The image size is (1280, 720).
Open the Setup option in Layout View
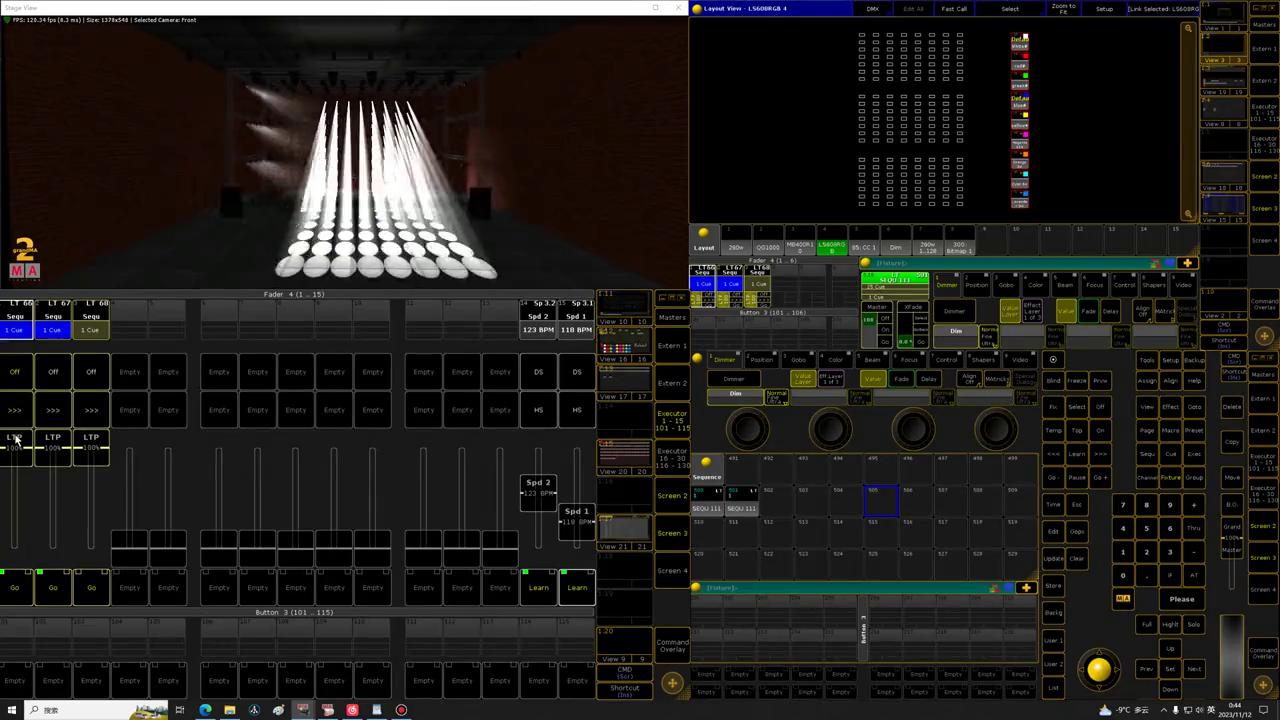tap(1104, 9)
